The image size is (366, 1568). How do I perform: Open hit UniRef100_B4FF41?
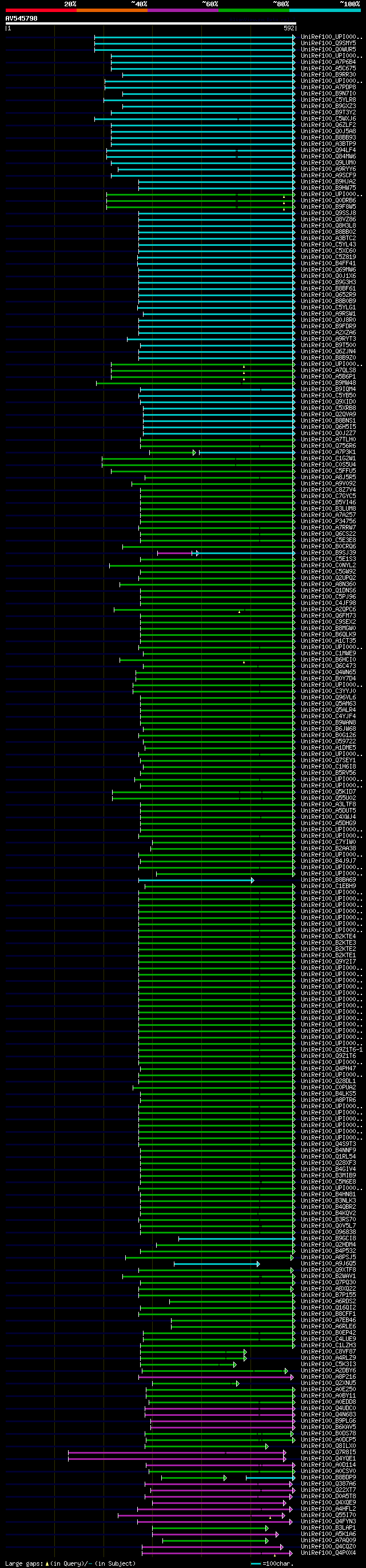point(328,264)
